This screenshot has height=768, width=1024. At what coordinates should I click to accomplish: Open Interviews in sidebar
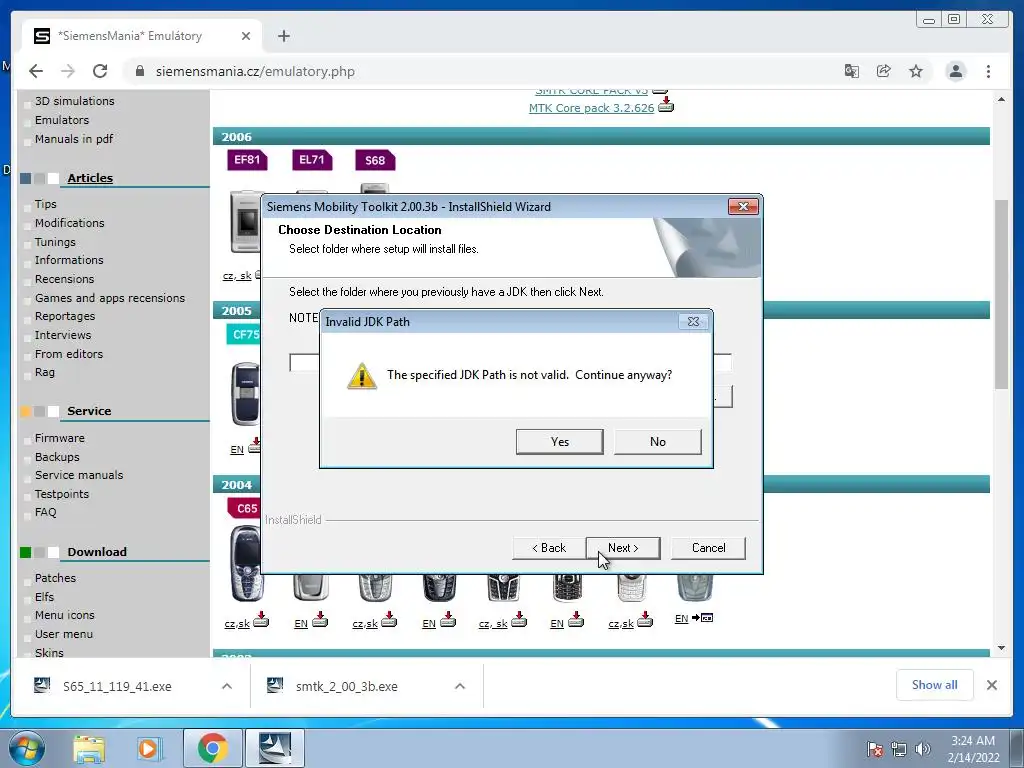pos(63,335)
